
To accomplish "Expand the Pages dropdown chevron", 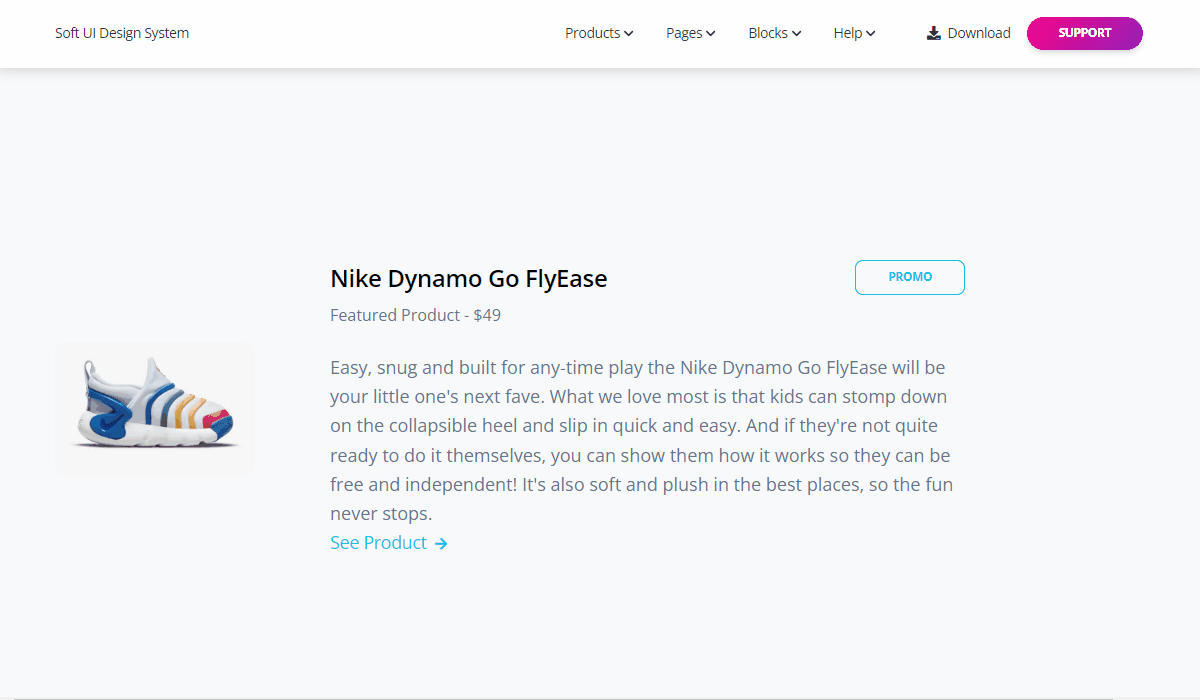I will tap(711, 34).
